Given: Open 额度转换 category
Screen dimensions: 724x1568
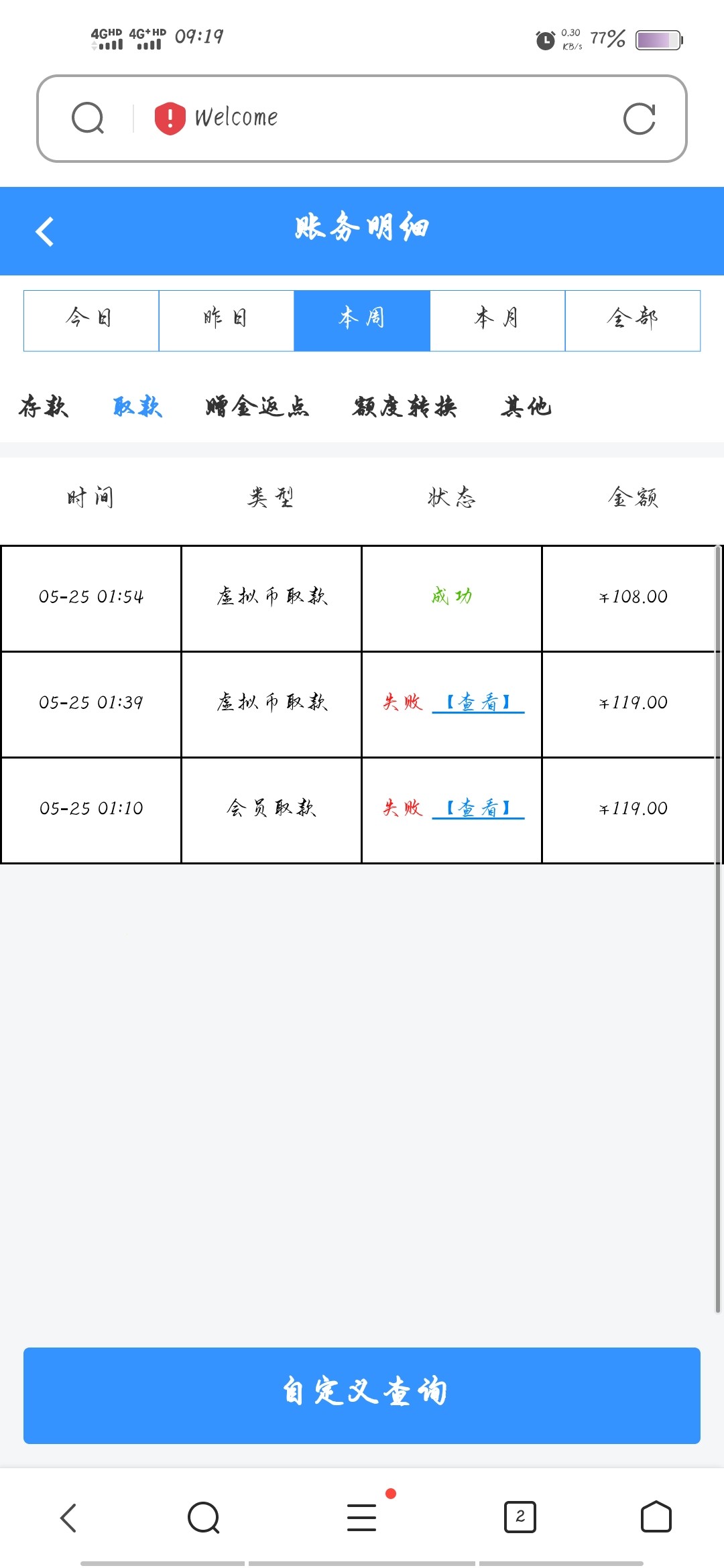Looking at the screenshot, I should 405,407.
